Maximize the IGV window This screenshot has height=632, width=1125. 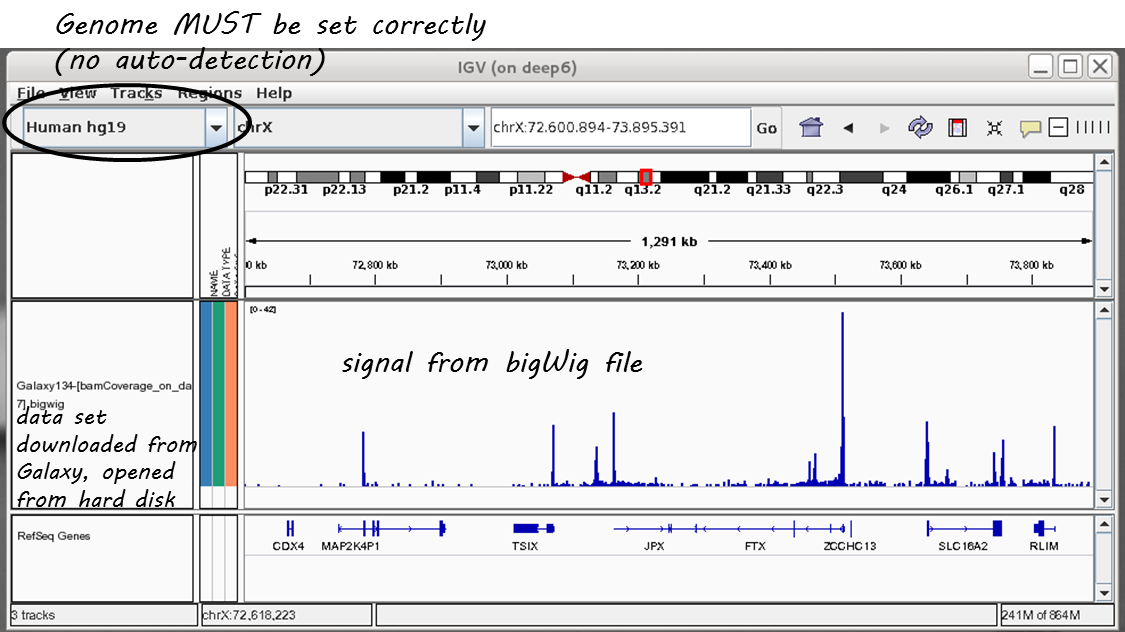click(x=1070, y=67)
